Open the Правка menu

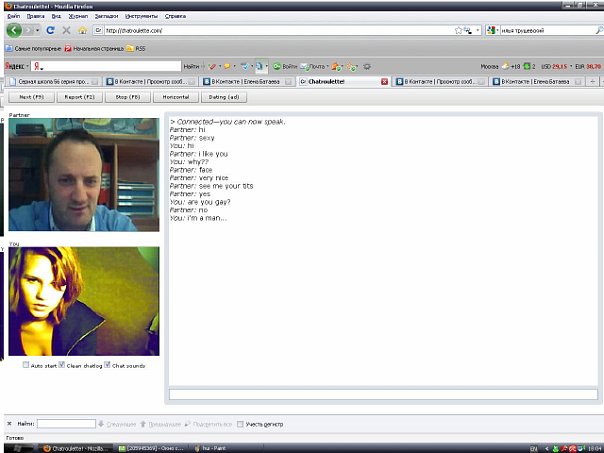pos(35,16)
